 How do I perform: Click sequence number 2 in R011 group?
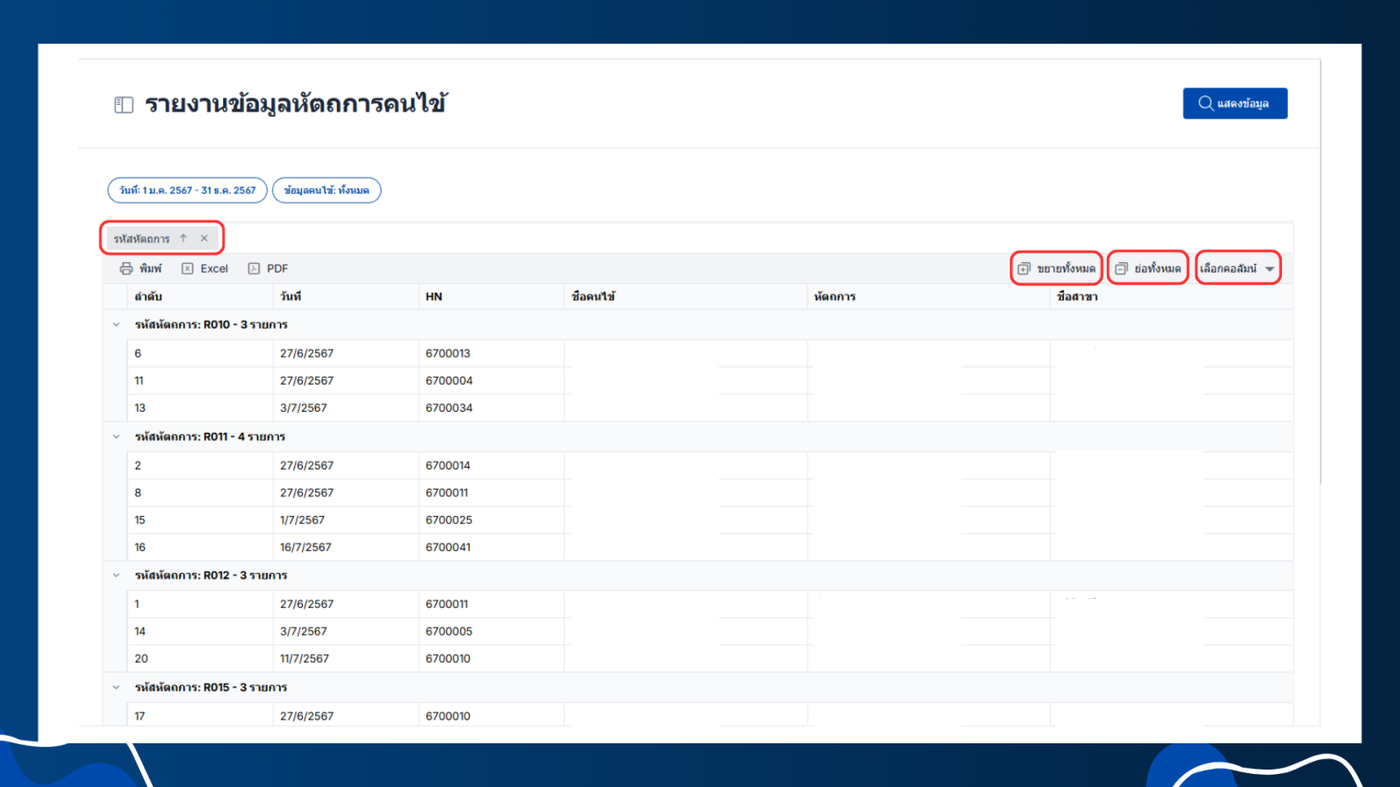pos(200,466)
